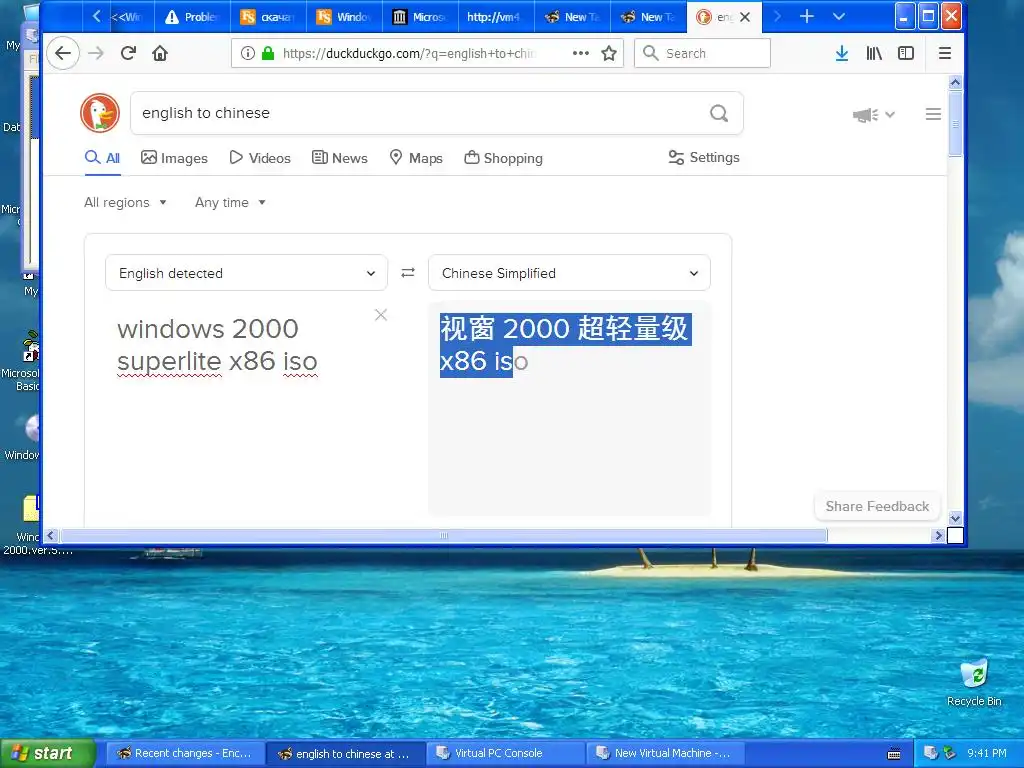The height and width of the screenshot is (768, 1024).
Task: Toggle the sidebar view icon
Action: pos(906,54)
